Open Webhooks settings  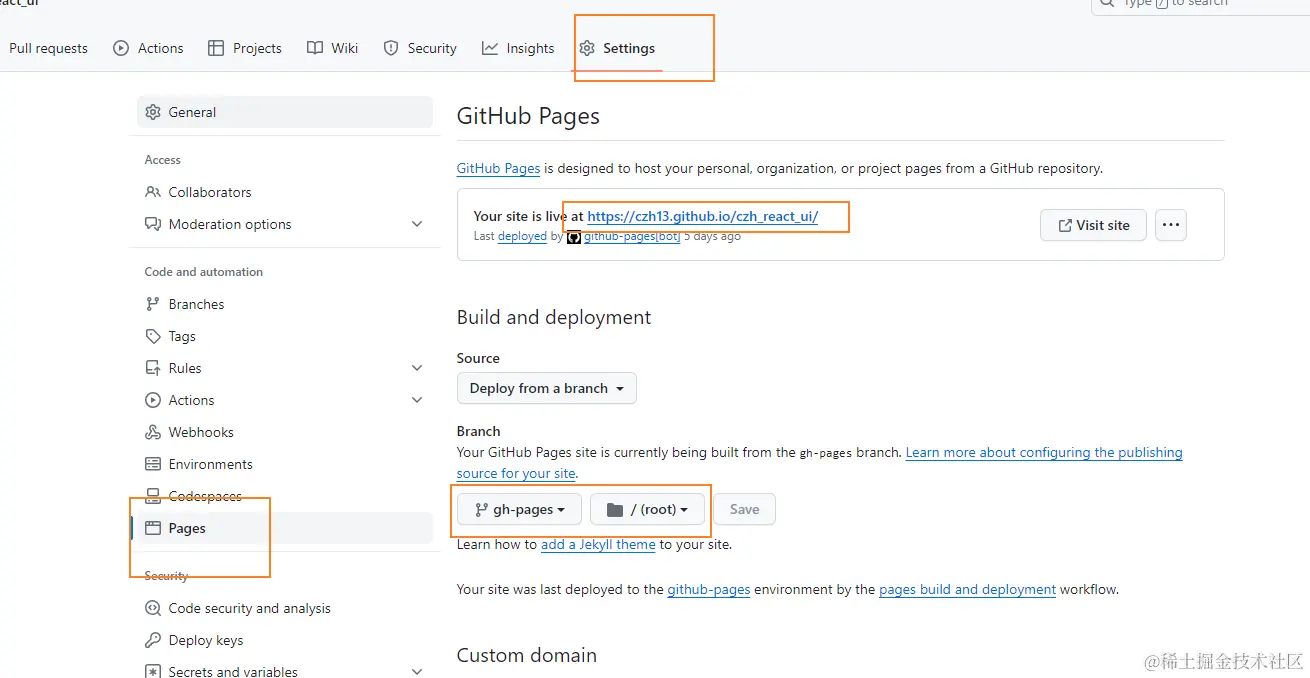coord(285,432)
